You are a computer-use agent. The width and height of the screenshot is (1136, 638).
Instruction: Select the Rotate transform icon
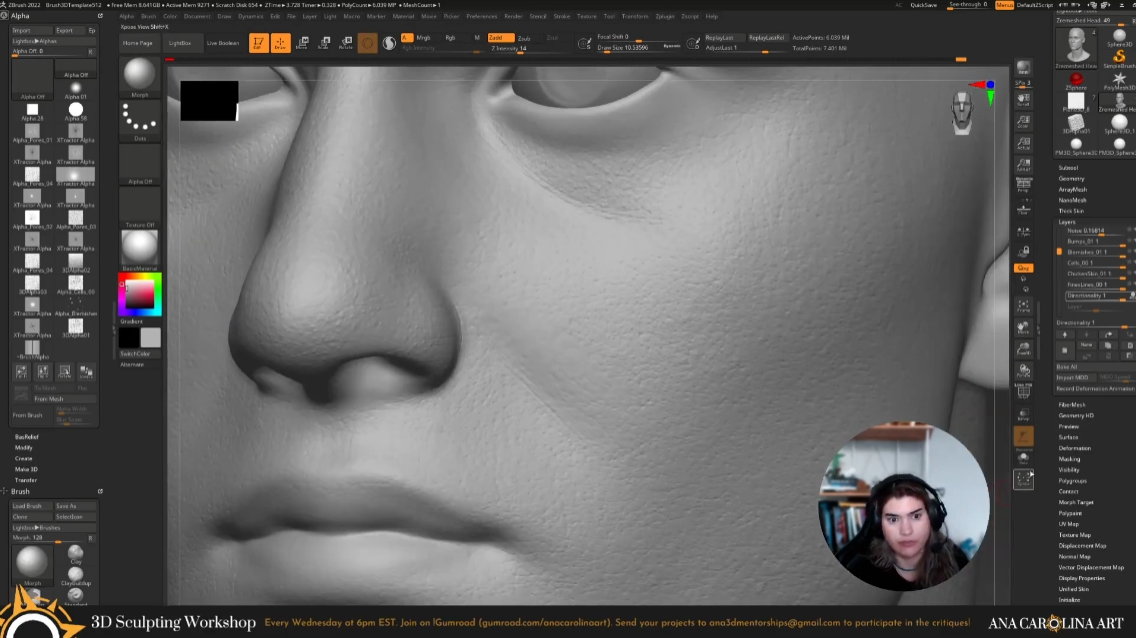pos(346,43)
